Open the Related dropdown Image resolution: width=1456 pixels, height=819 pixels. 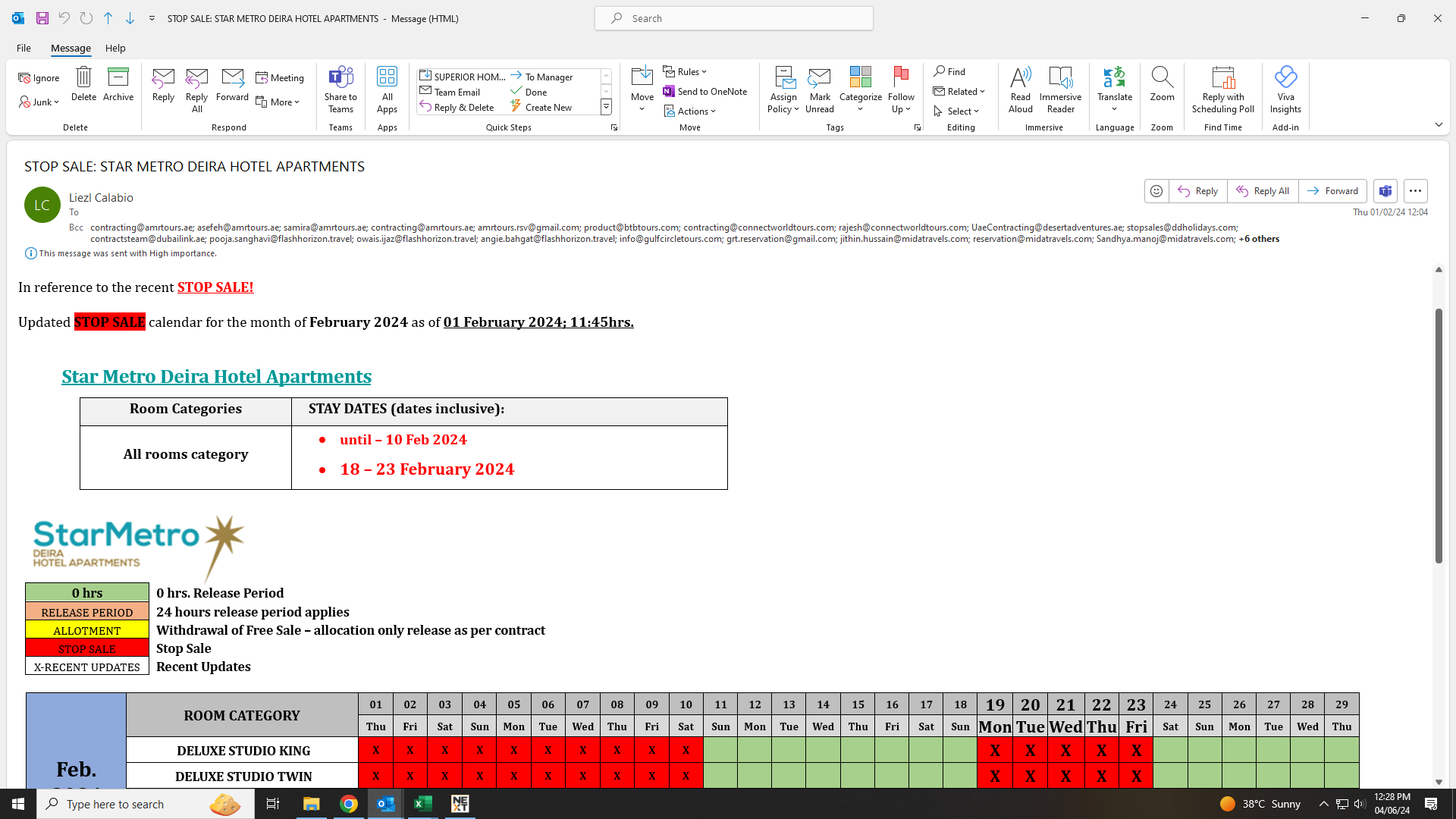[959, 91]
